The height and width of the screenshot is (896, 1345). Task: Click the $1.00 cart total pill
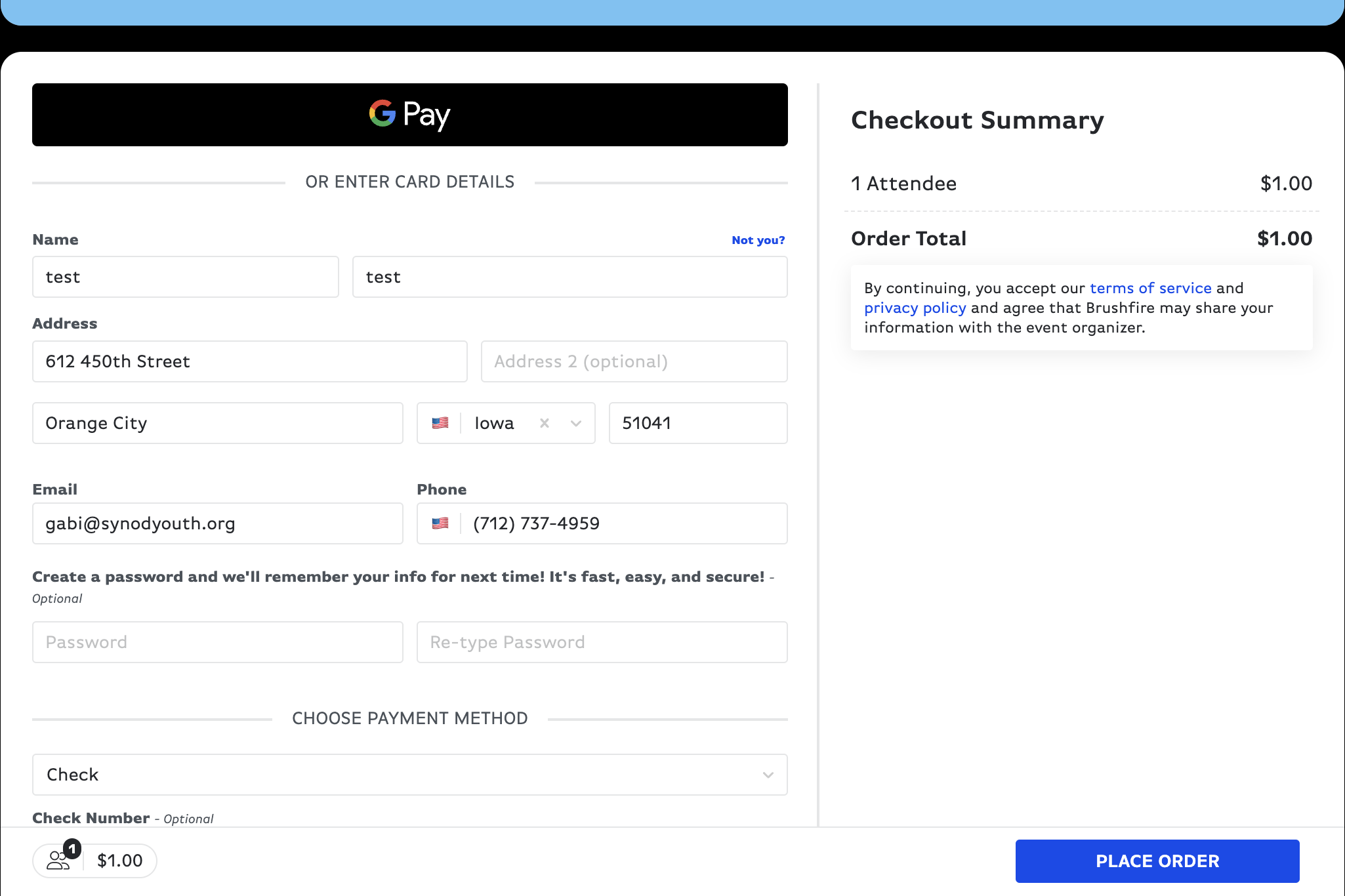(x=94, y=861)
